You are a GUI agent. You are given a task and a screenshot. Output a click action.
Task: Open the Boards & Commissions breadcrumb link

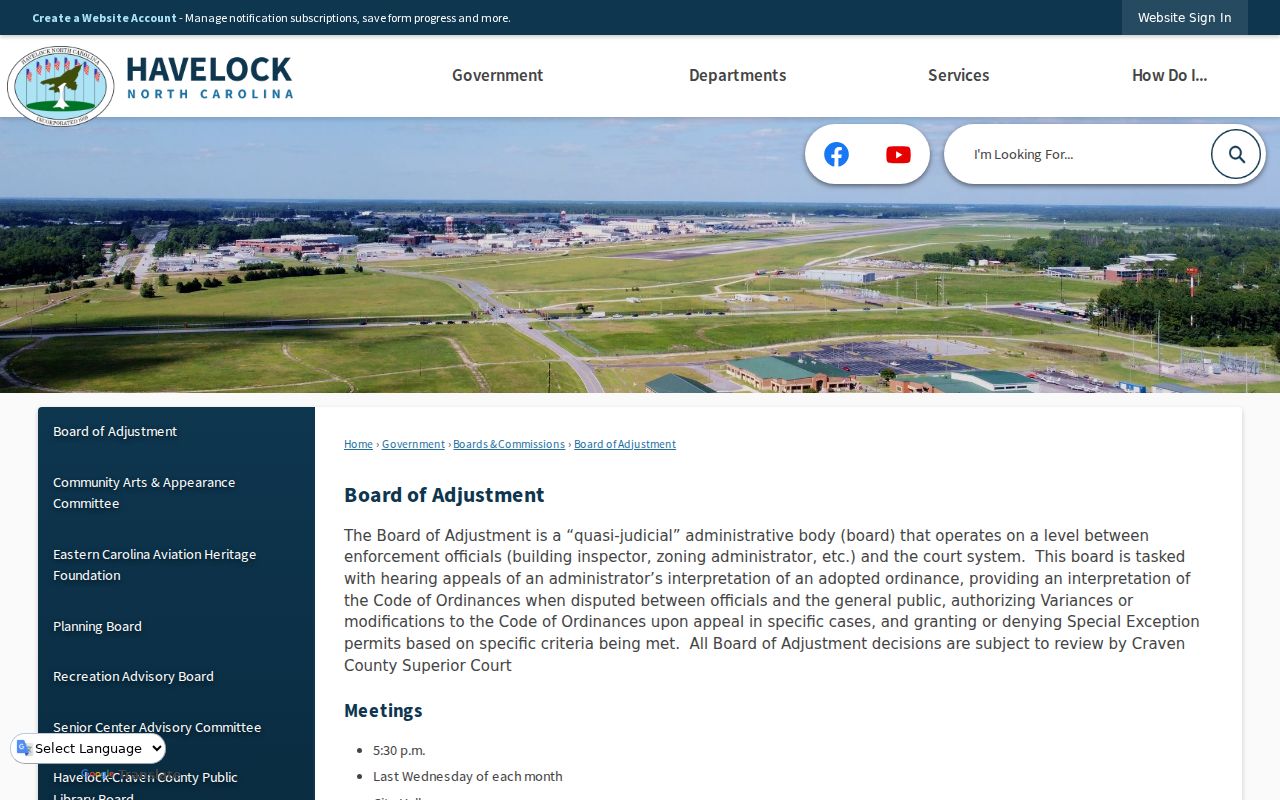click(x=509, y=444)
